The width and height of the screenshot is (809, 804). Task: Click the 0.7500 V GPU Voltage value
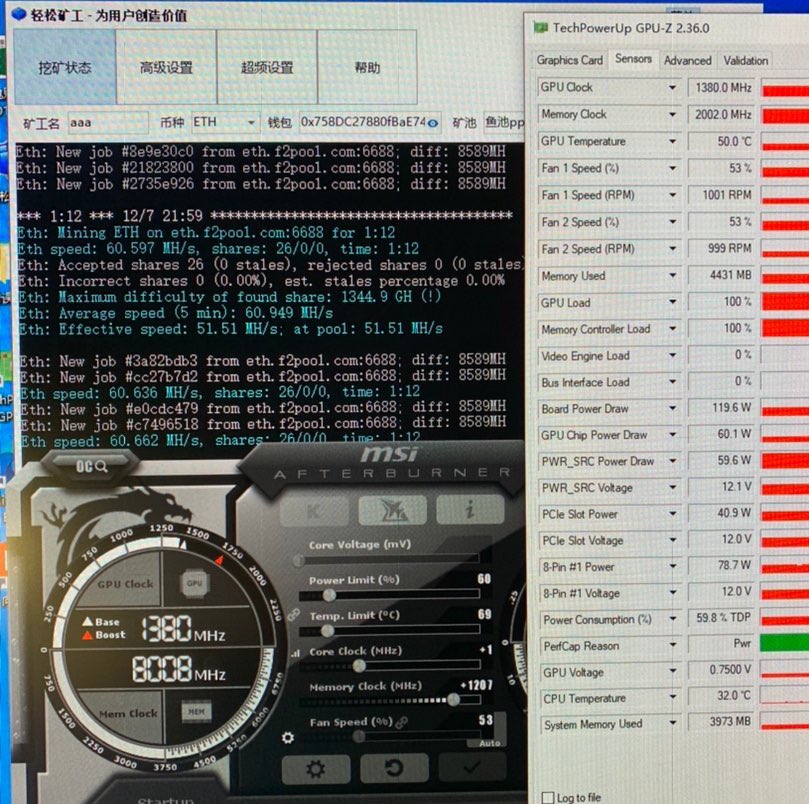point(721,670)
